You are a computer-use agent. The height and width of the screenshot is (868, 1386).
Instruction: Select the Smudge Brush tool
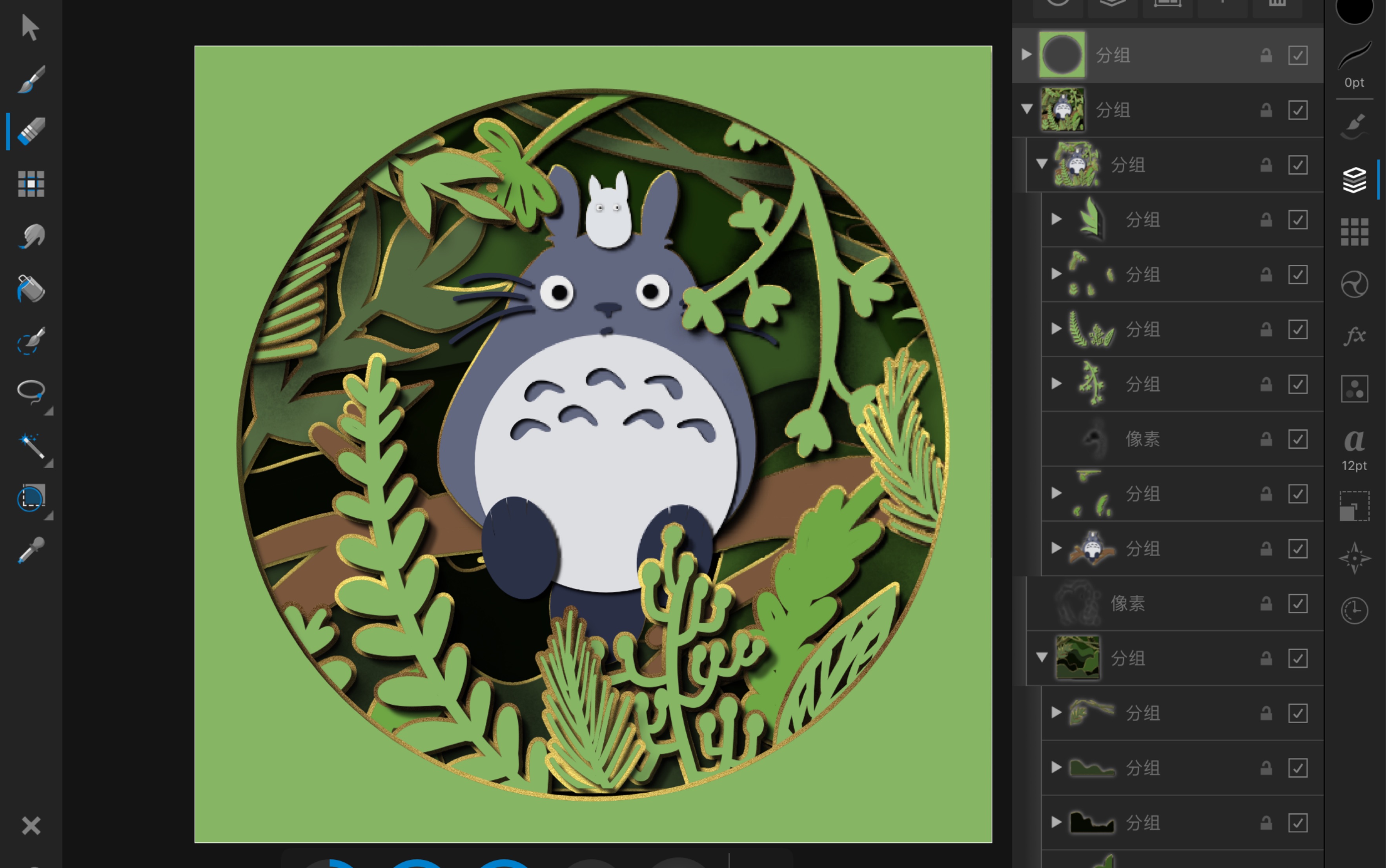click(x=31, y=236)
